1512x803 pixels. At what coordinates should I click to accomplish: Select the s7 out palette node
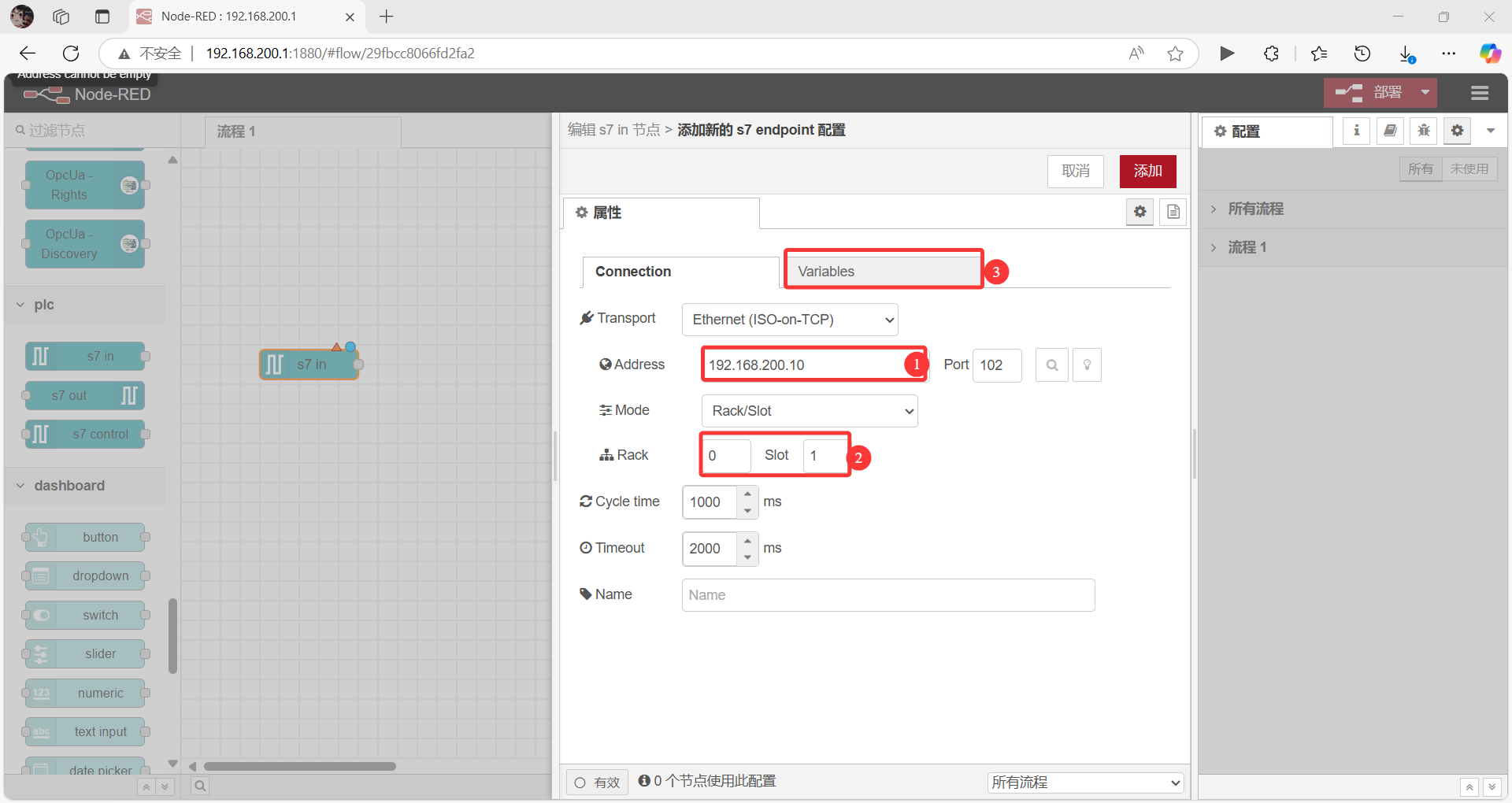point(85,395)
